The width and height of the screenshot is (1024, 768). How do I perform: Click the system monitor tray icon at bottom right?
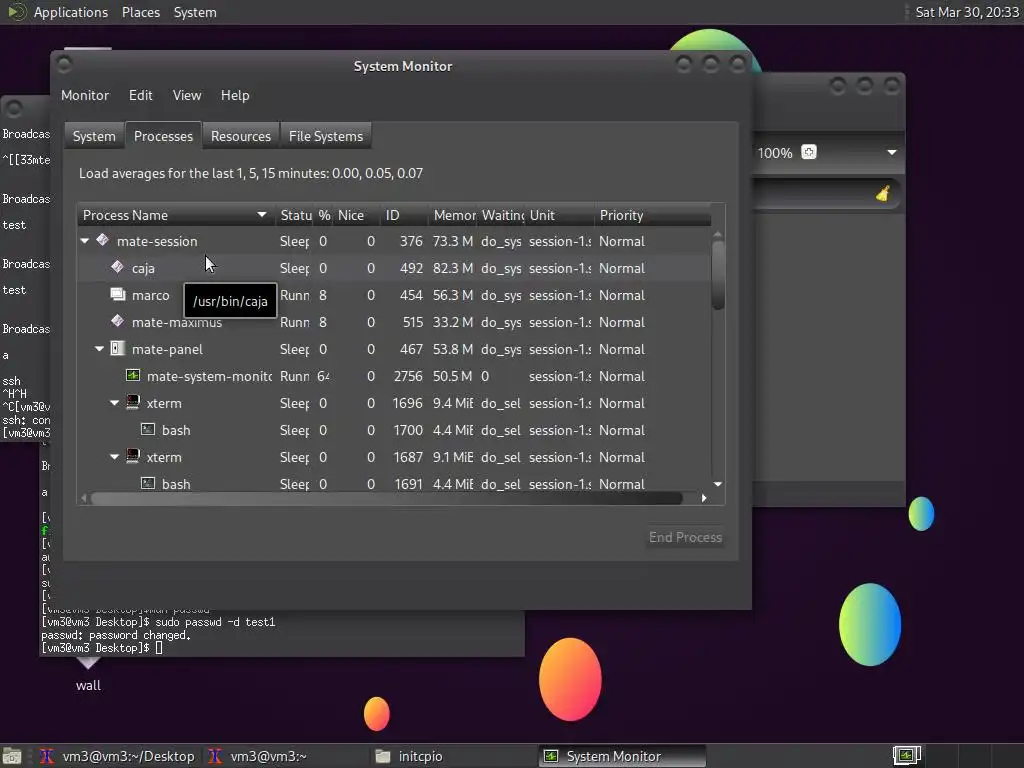(906, 756)
